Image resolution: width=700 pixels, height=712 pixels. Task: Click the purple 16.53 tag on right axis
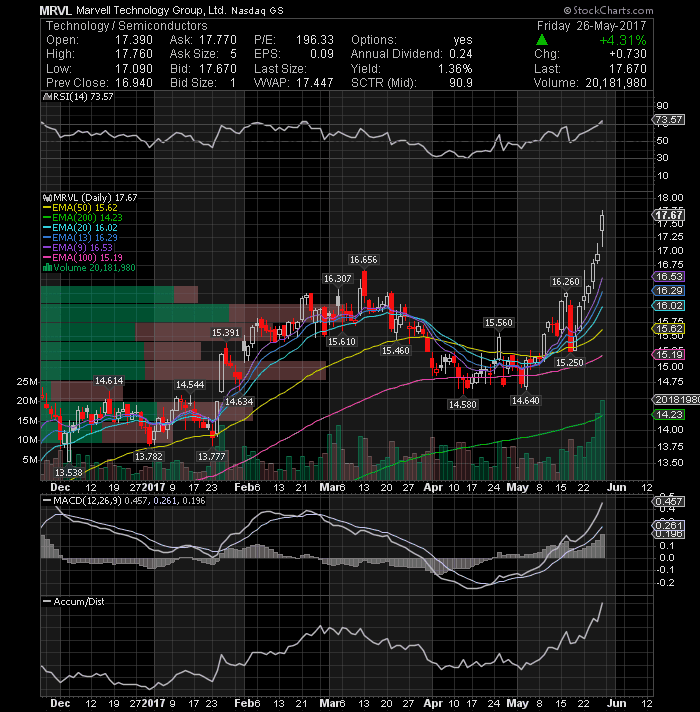pyautogui.click(x=668, y=277)
